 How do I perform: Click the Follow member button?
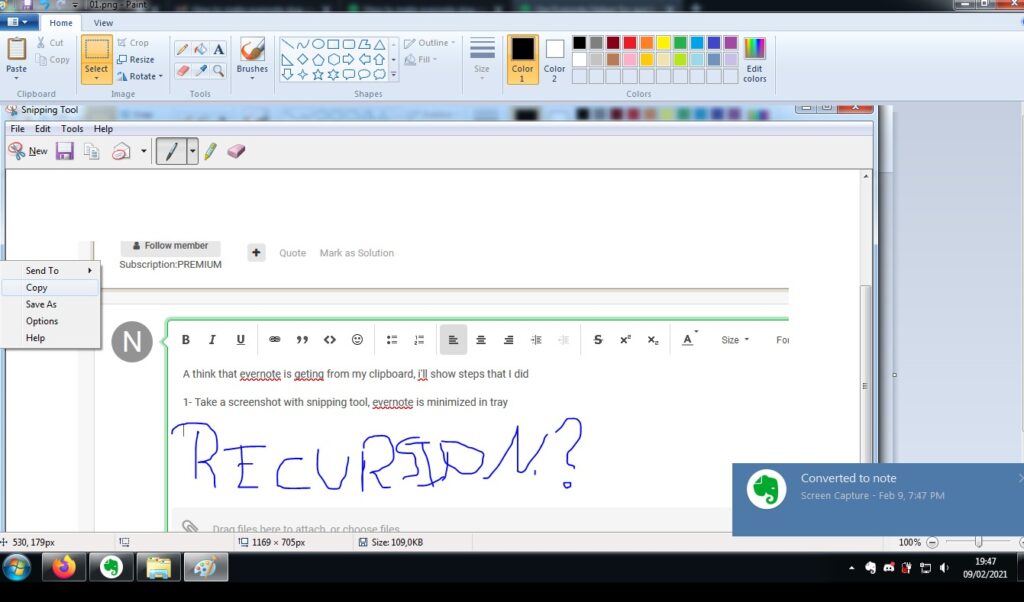[170, 245]
